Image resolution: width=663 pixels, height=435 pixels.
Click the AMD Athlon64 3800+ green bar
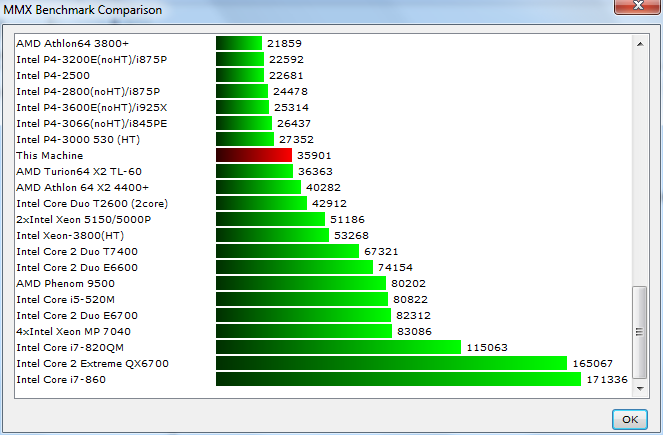click(x=239, y=43)
